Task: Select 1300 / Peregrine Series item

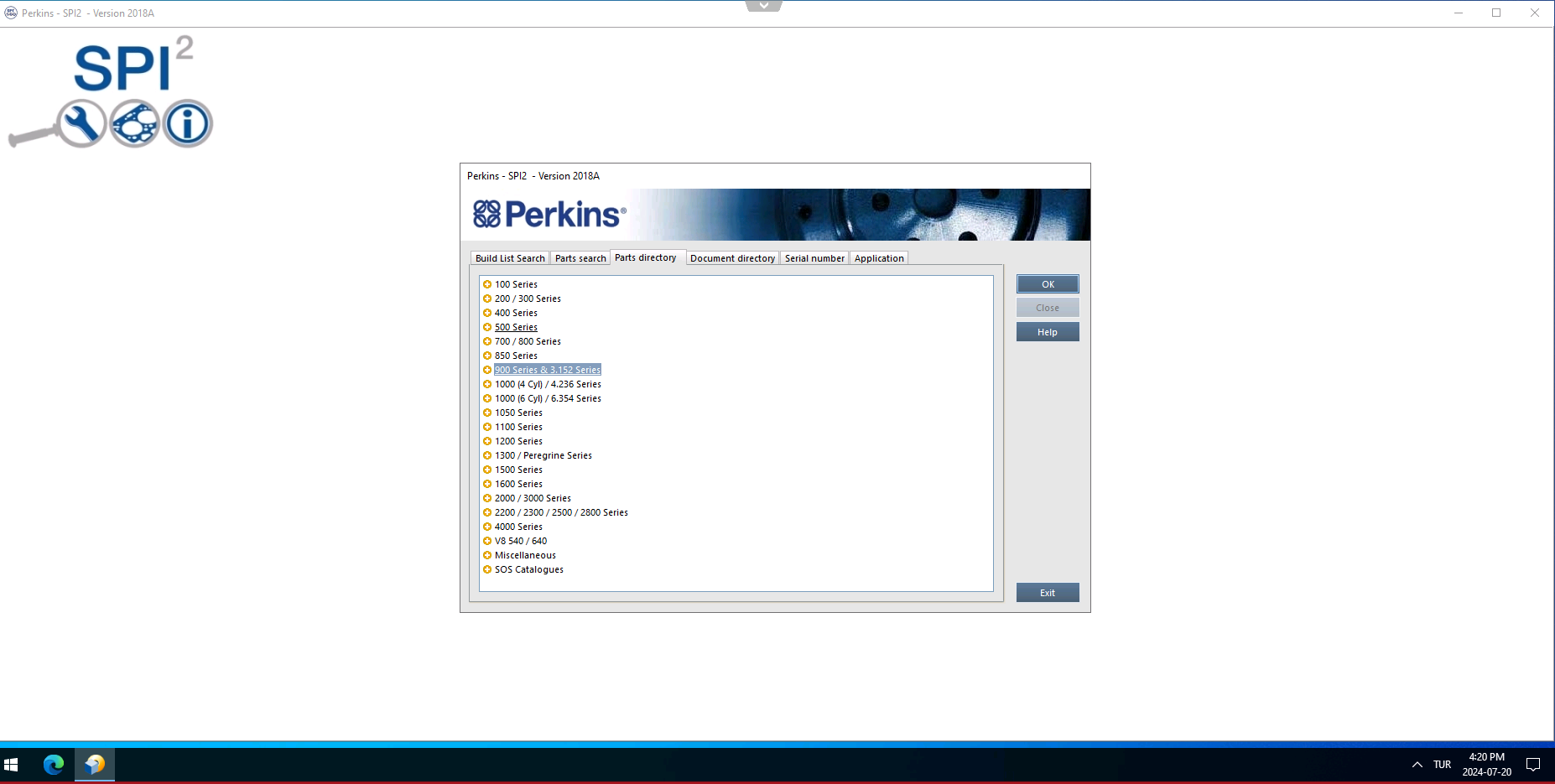Action: coord(543,455)
